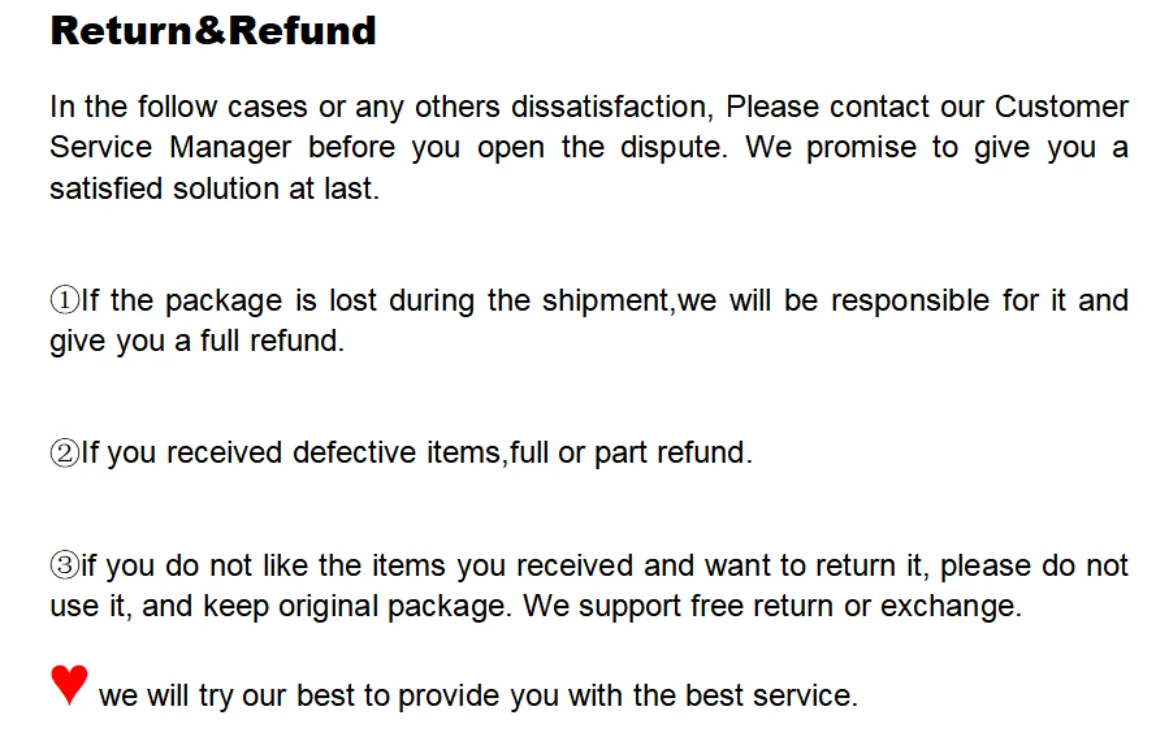This screenshot has width=1169, height=750.
Task: Click the Return&Refund heading
Action: tap(213, 31)
